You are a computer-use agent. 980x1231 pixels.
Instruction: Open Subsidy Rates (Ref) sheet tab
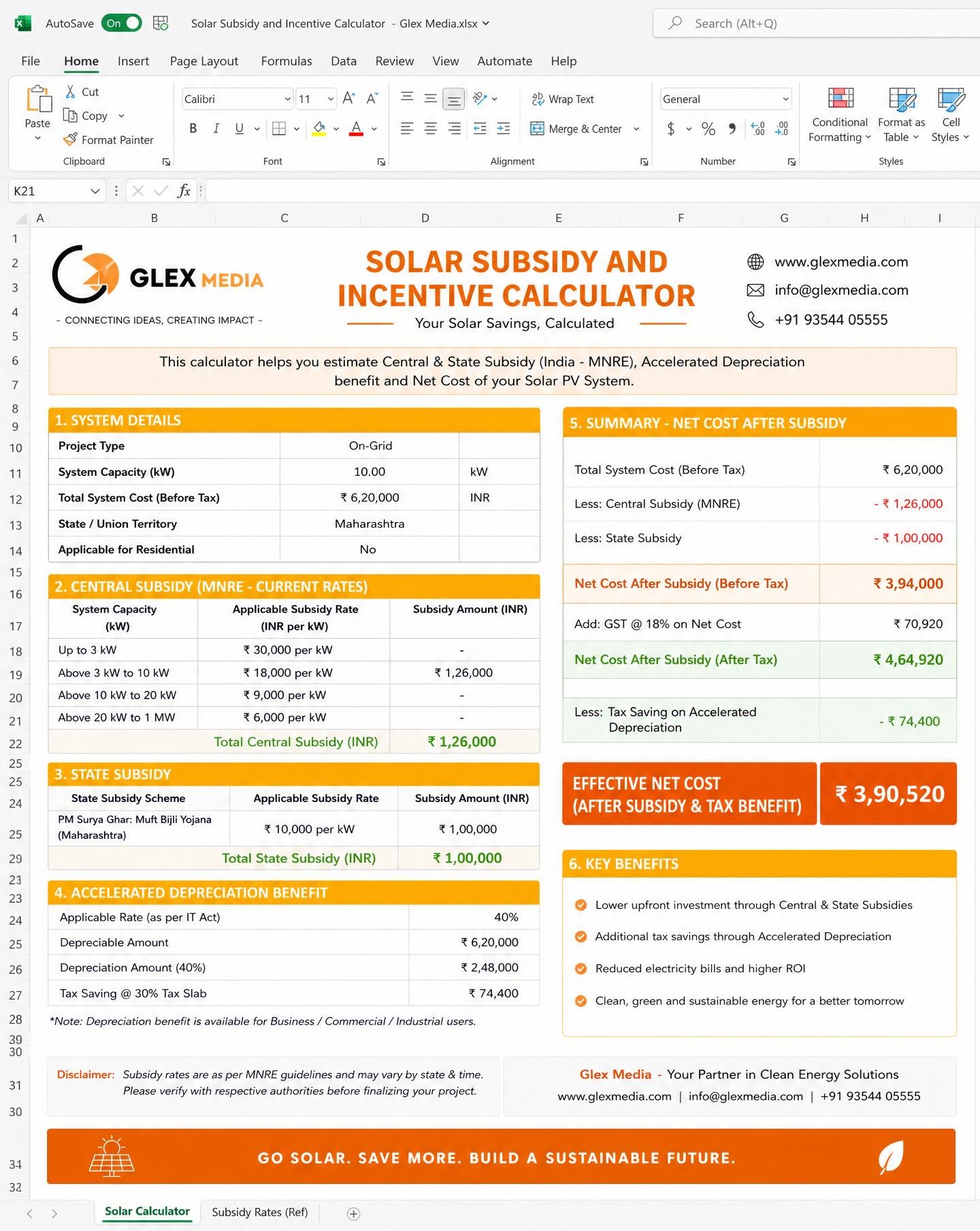(260, 1212)
